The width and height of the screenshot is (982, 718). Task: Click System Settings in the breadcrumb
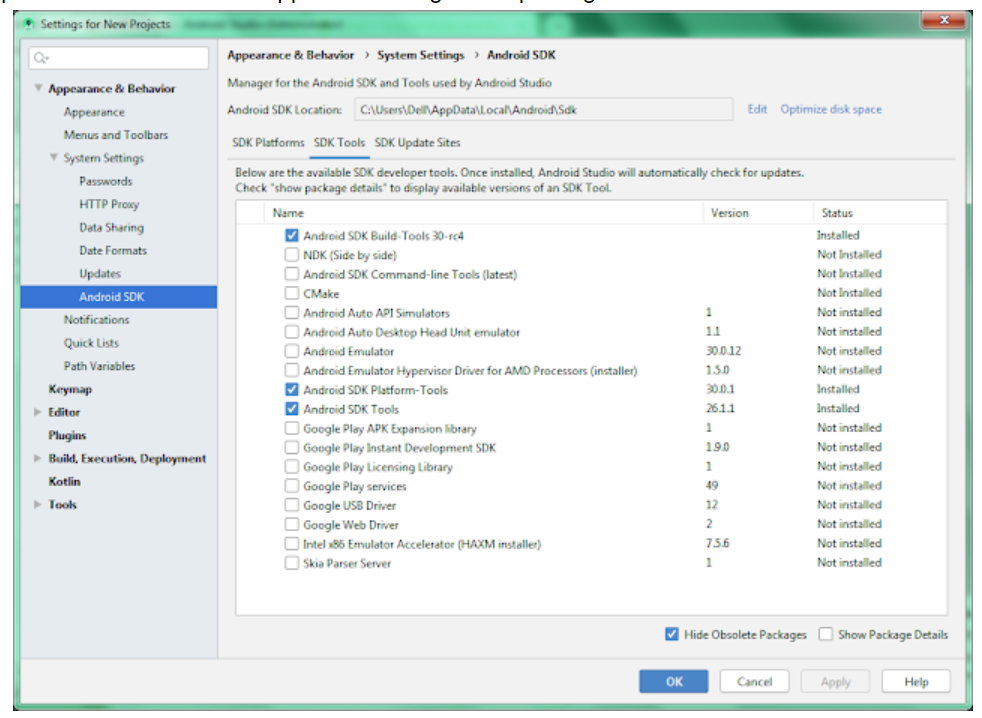coord(420,55)
